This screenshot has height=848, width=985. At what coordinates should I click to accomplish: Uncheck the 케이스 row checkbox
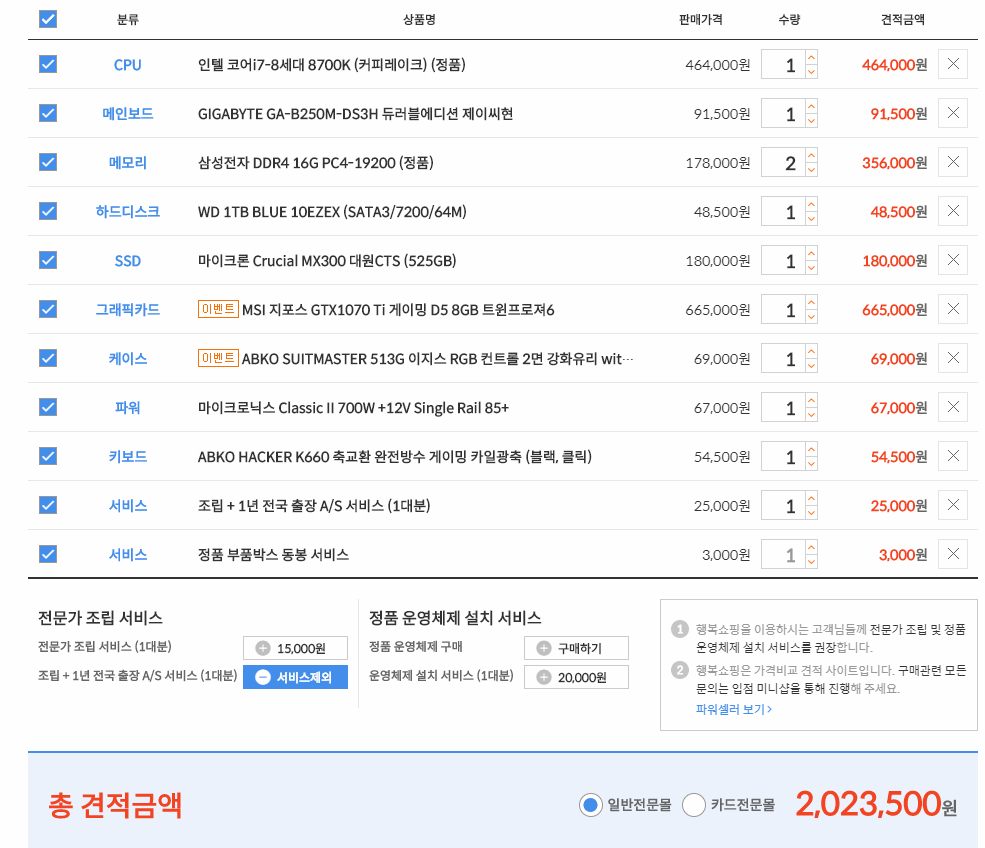pyautogui.click(x=48, y=358)
